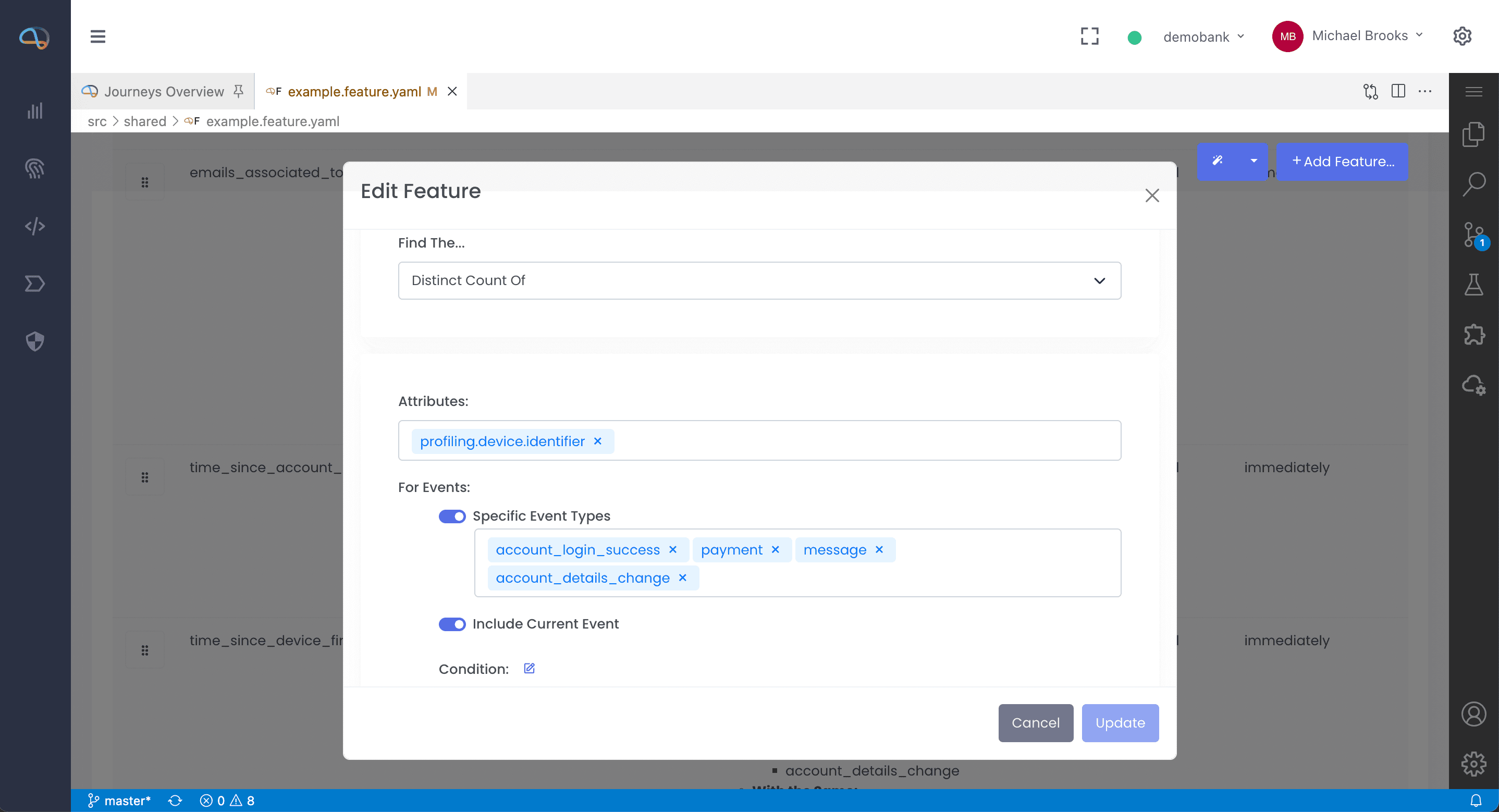Edit the Condition with pencil icon
This screenshot has height=812, width=1499.
tap(529, 668)
